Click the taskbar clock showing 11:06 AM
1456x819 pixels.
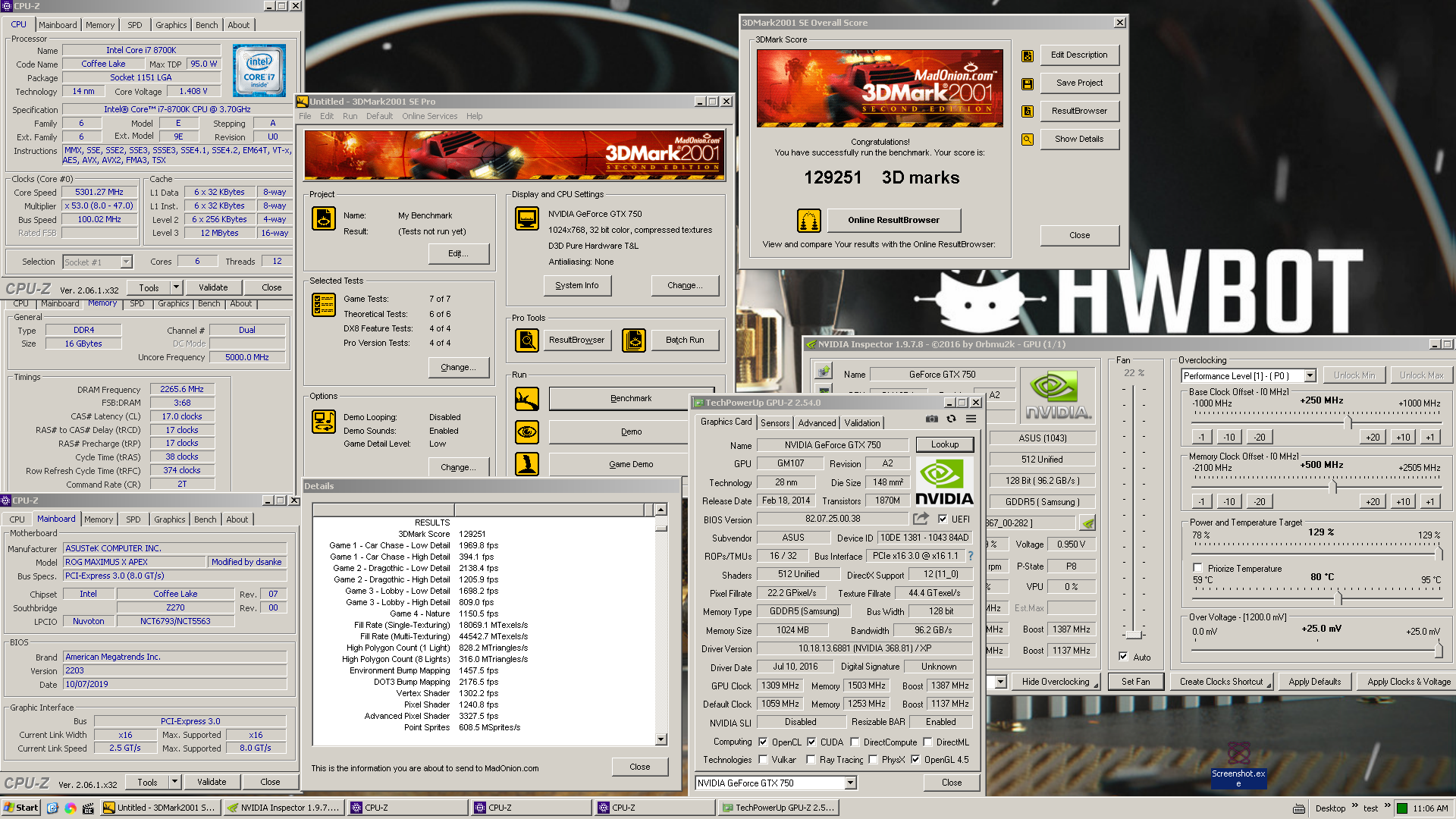point(1430,808)
